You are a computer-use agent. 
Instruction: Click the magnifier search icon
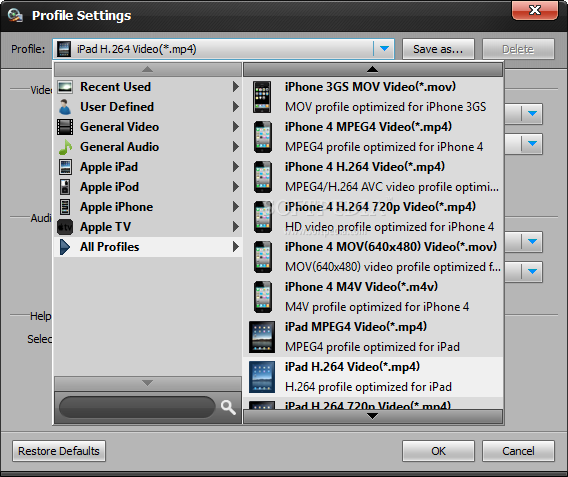pos(229,407)
